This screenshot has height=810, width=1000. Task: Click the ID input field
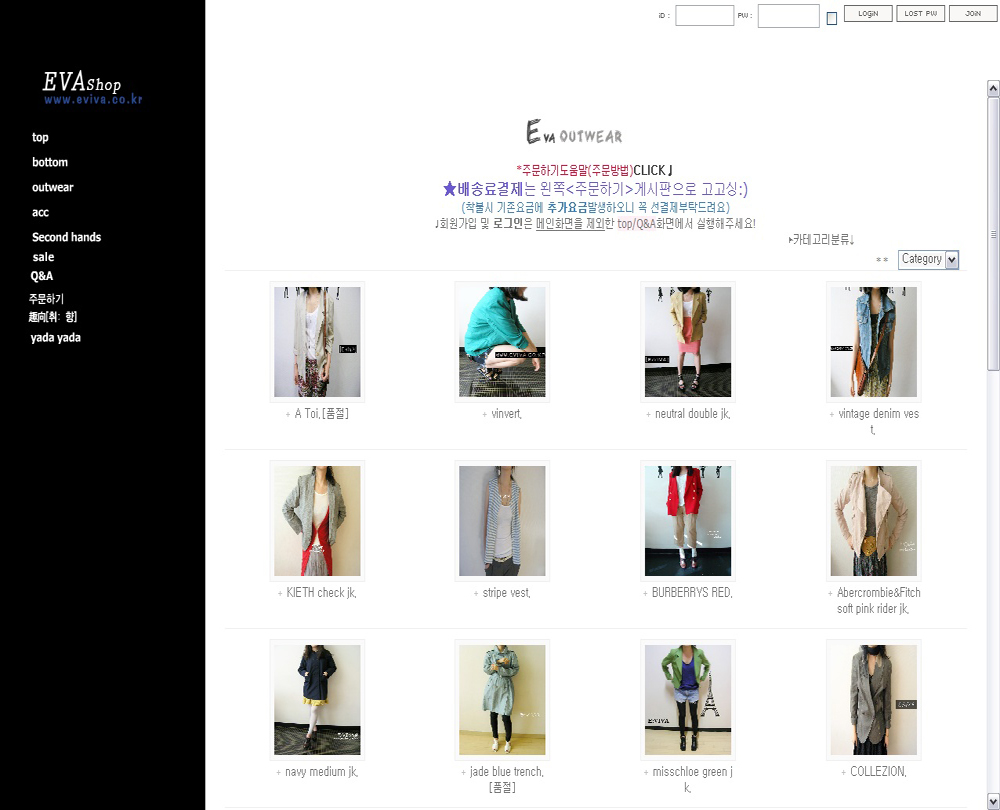[x=704, y=16]
